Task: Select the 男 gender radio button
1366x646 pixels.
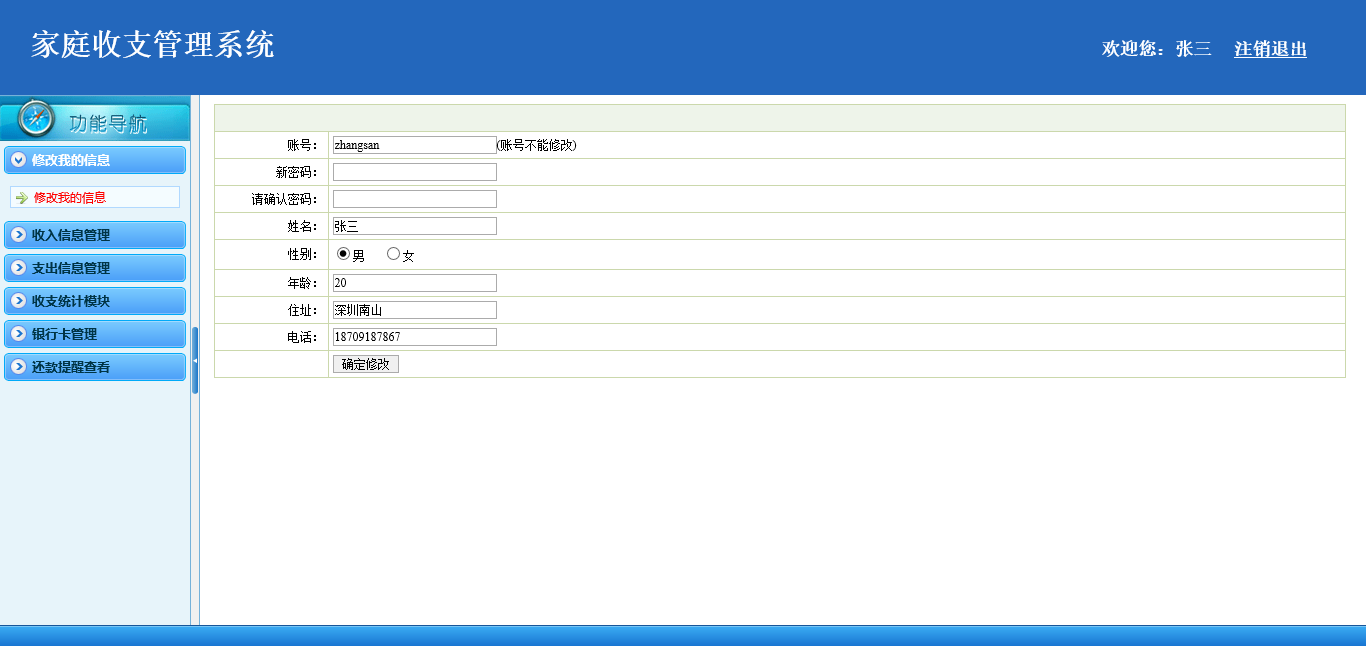Action: point(344,254)
